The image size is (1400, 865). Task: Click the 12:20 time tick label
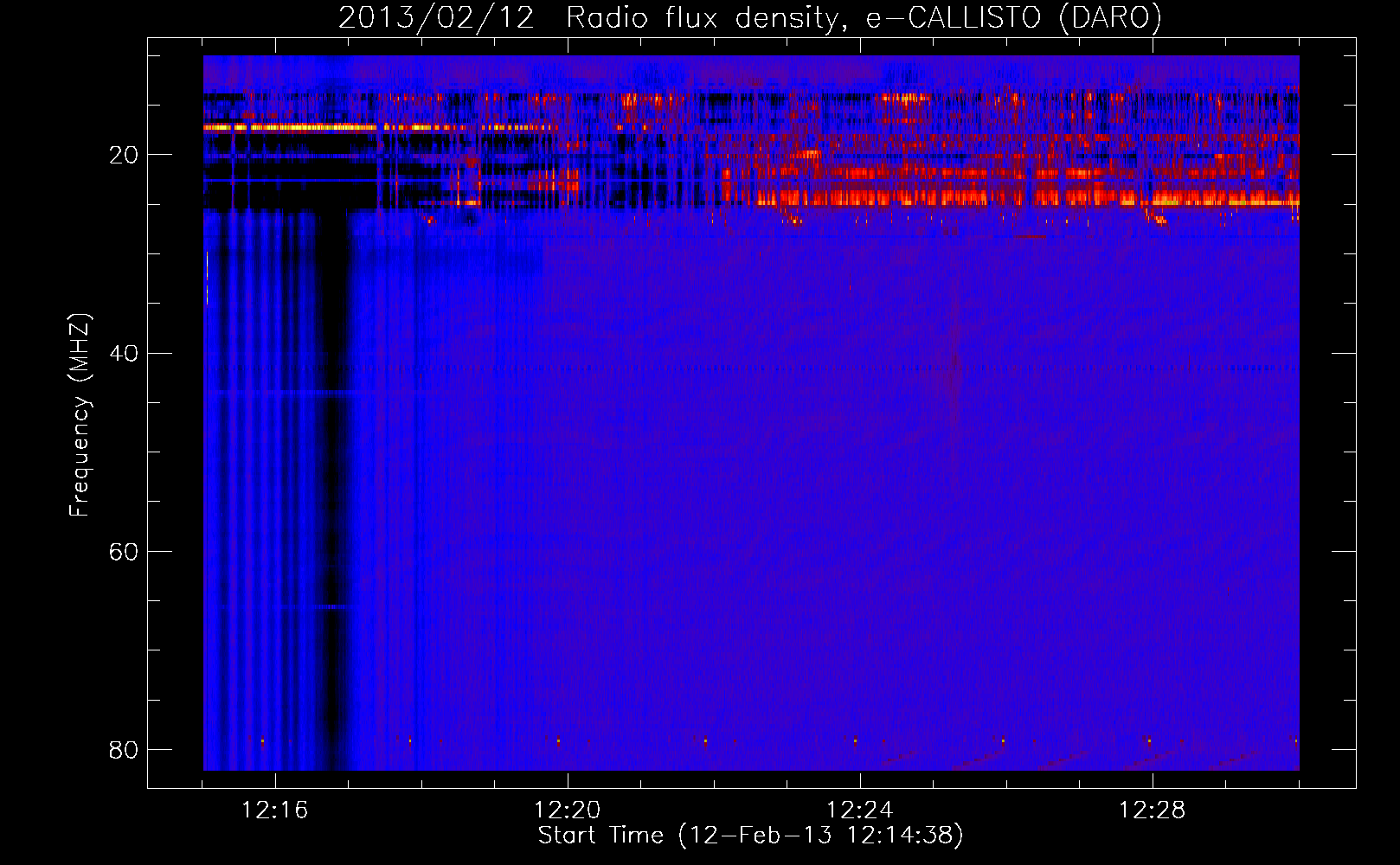(567, 811)
